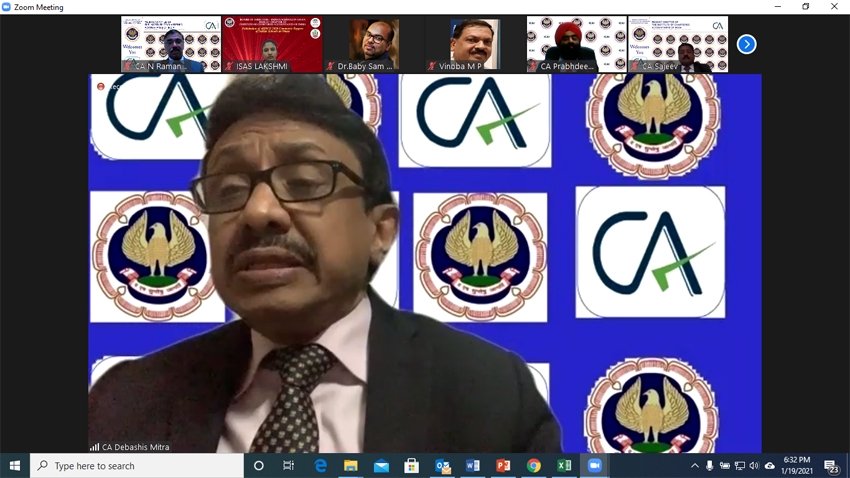
Task: Click Dr.Baby Sam participant video tile
Action: click(373, 44)
